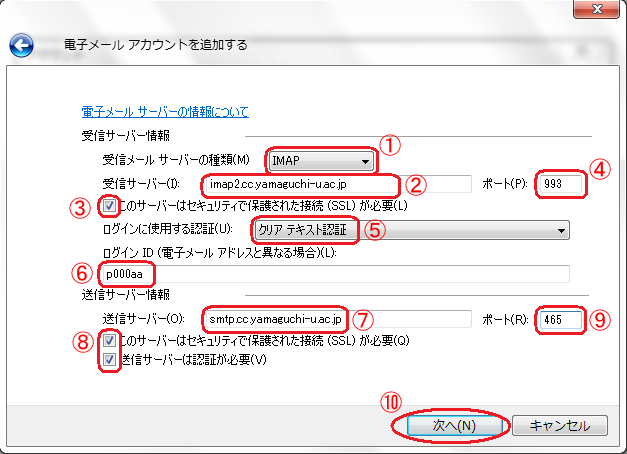Click the ログイン ID (電子メール アドレスと異なる場合) label
The height and width of the screenshot is (454, 627).
[x=220, y=253]
